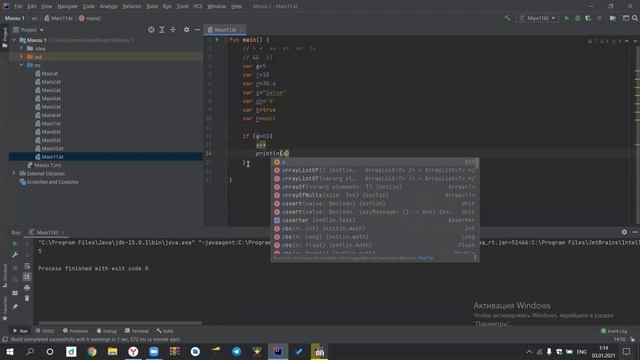
Task: Open the Debug tool window tab
Action: pos(107,331)
